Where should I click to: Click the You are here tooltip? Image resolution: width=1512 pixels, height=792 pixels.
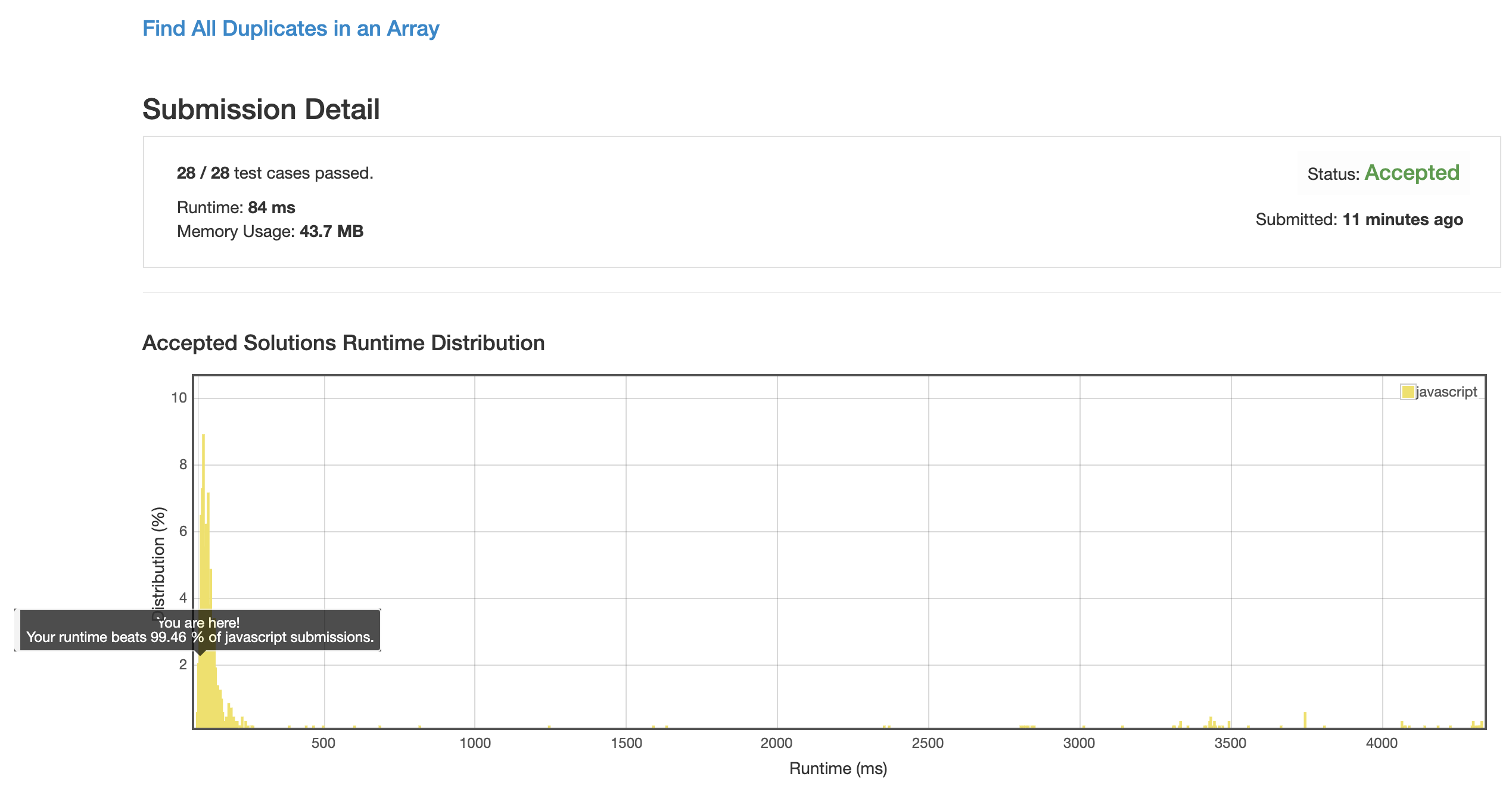pos(200,630)
